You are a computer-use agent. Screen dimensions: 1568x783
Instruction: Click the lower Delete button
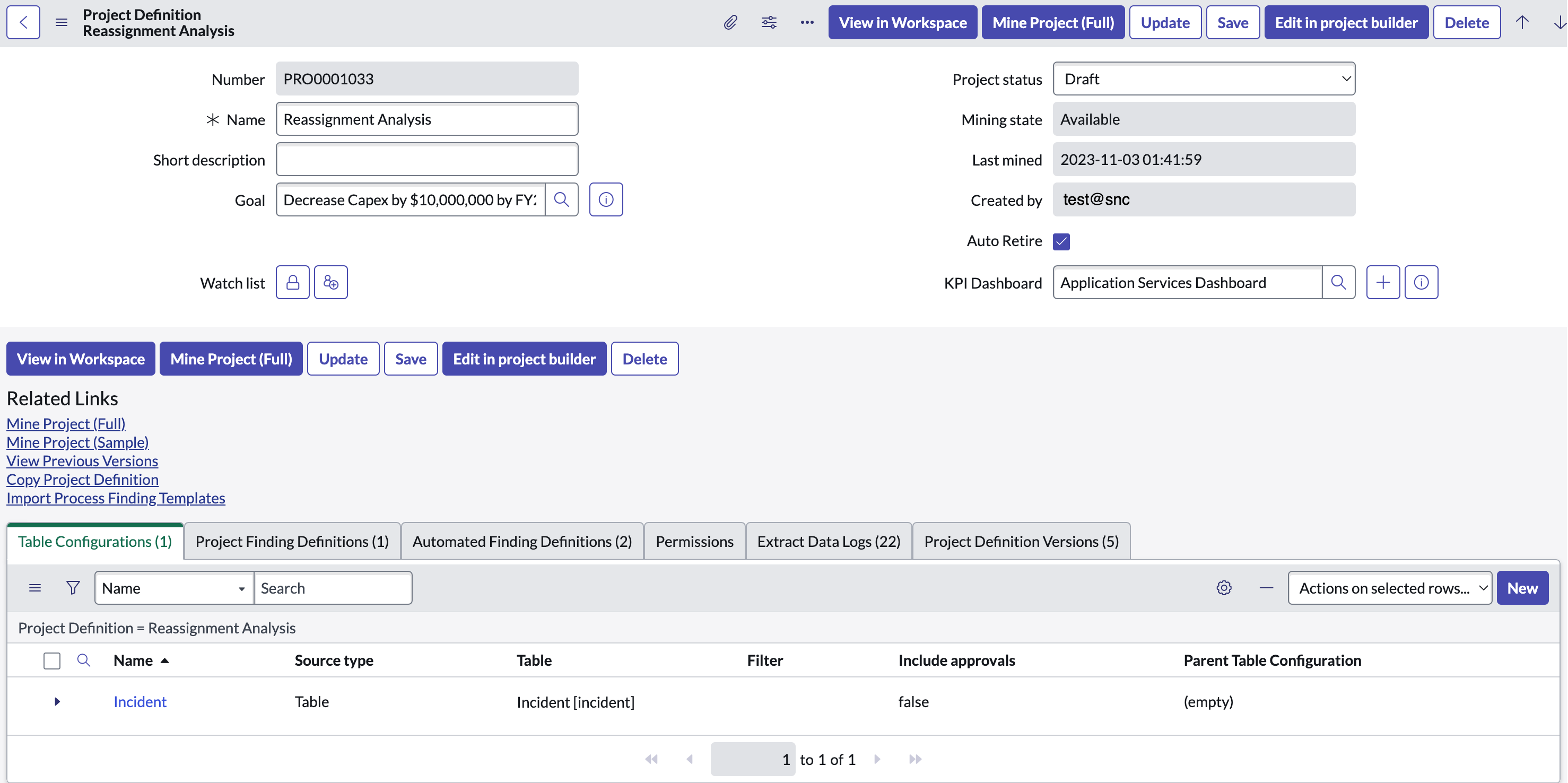click(644, 359)
